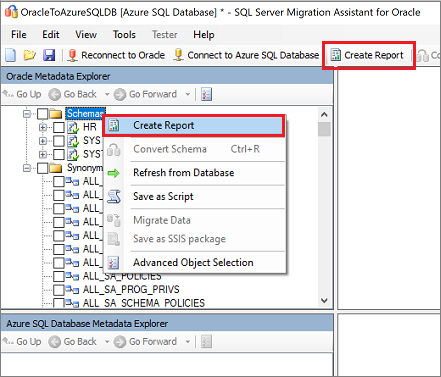The width and height of the screenshot is (441, 377).
Task: Check the Synonyms folder checkbox
Action: (42, 168)
